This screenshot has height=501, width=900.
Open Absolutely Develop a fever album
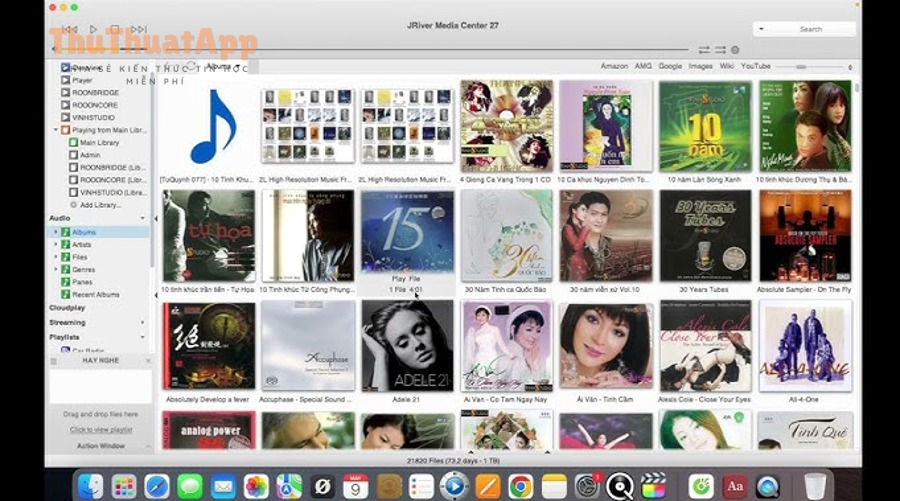point(208,346)
